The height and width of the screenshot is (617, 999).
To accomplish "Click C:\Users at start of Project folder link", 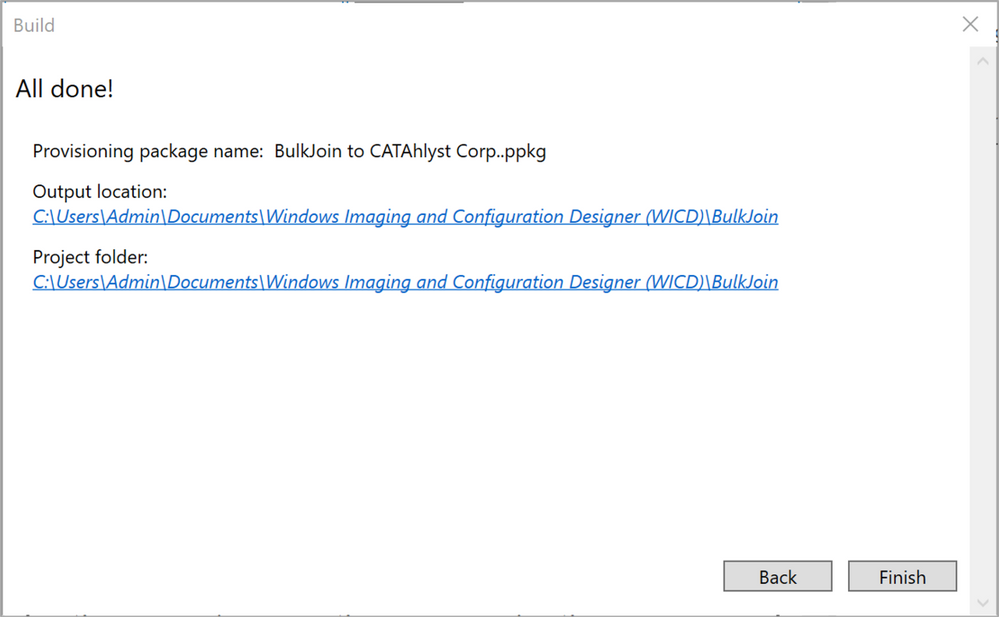I will (66, 282).
